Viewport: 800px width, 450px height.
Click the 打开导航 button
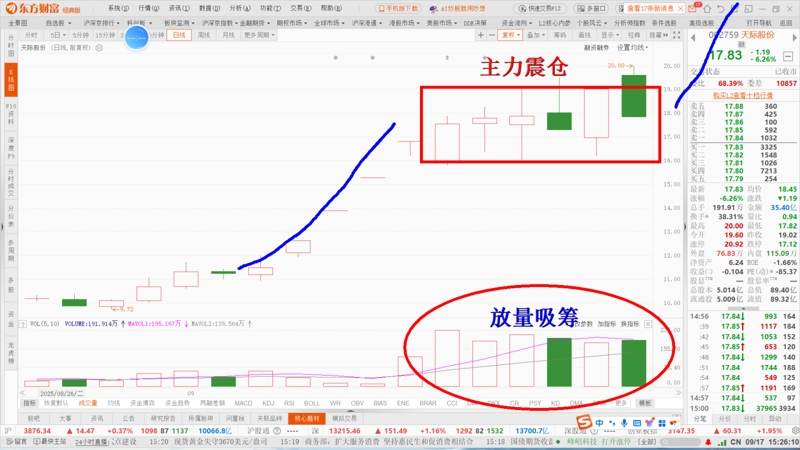759,23
